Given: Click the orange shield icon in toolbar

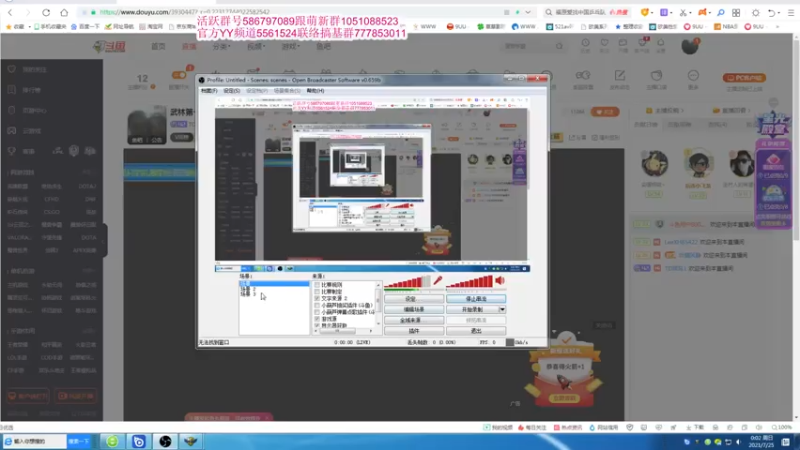Looking at the screenshot, I should pos(644,12).
